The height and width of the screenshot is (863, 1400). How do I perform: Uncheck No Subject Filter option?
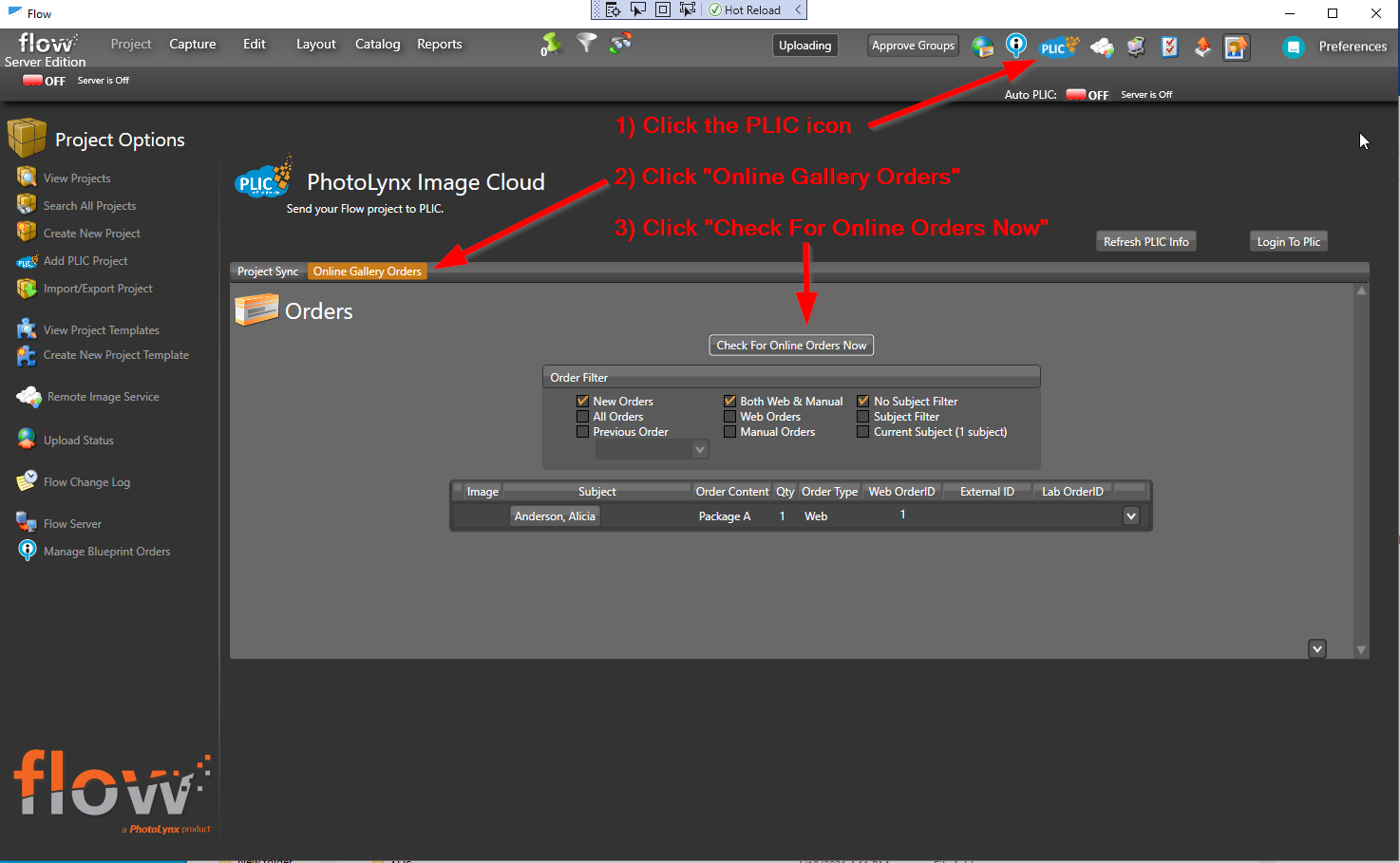coord(863,402)
